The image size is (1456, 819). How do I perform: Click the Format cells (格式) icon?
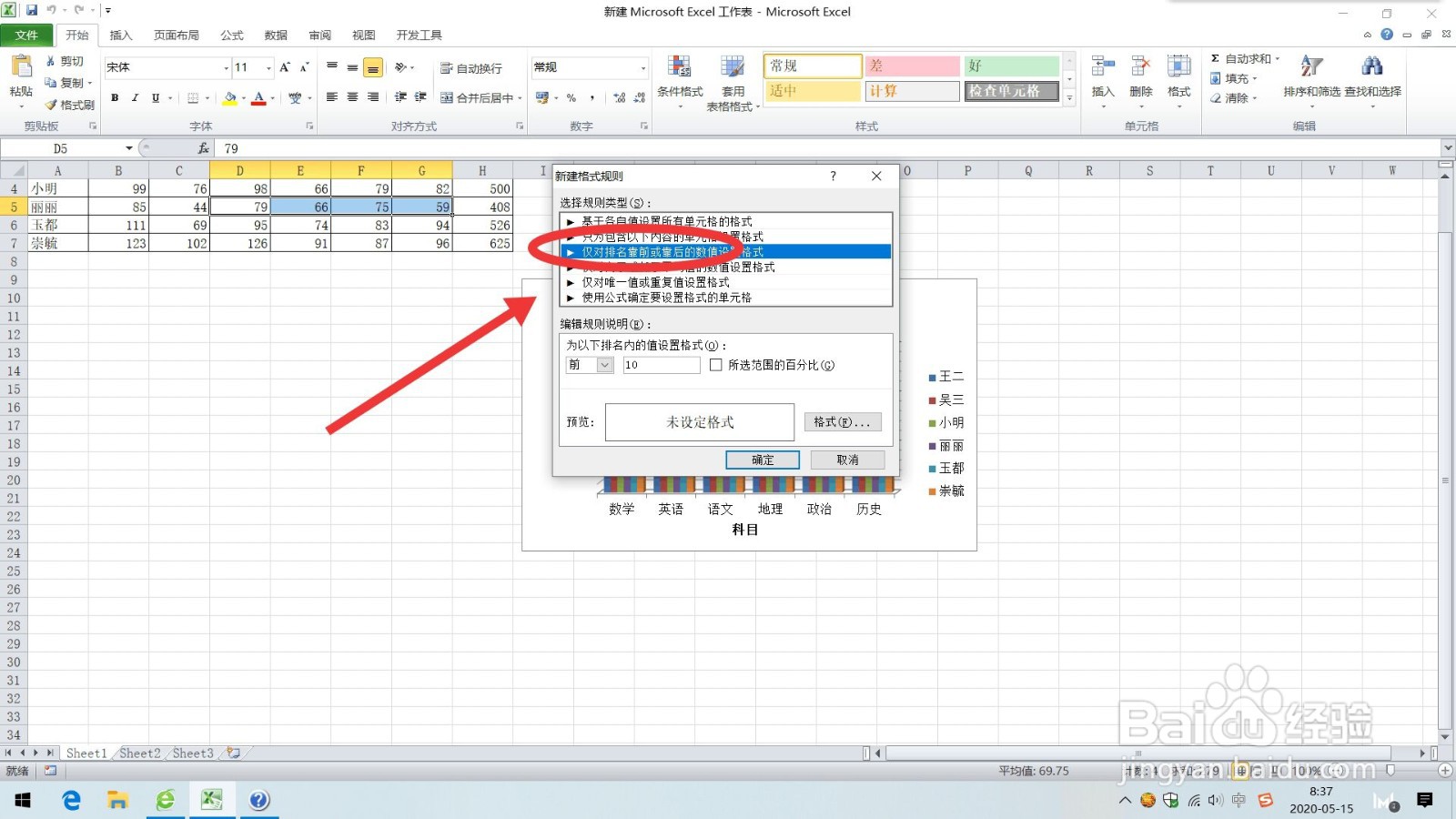click(x=1178, y=66)
